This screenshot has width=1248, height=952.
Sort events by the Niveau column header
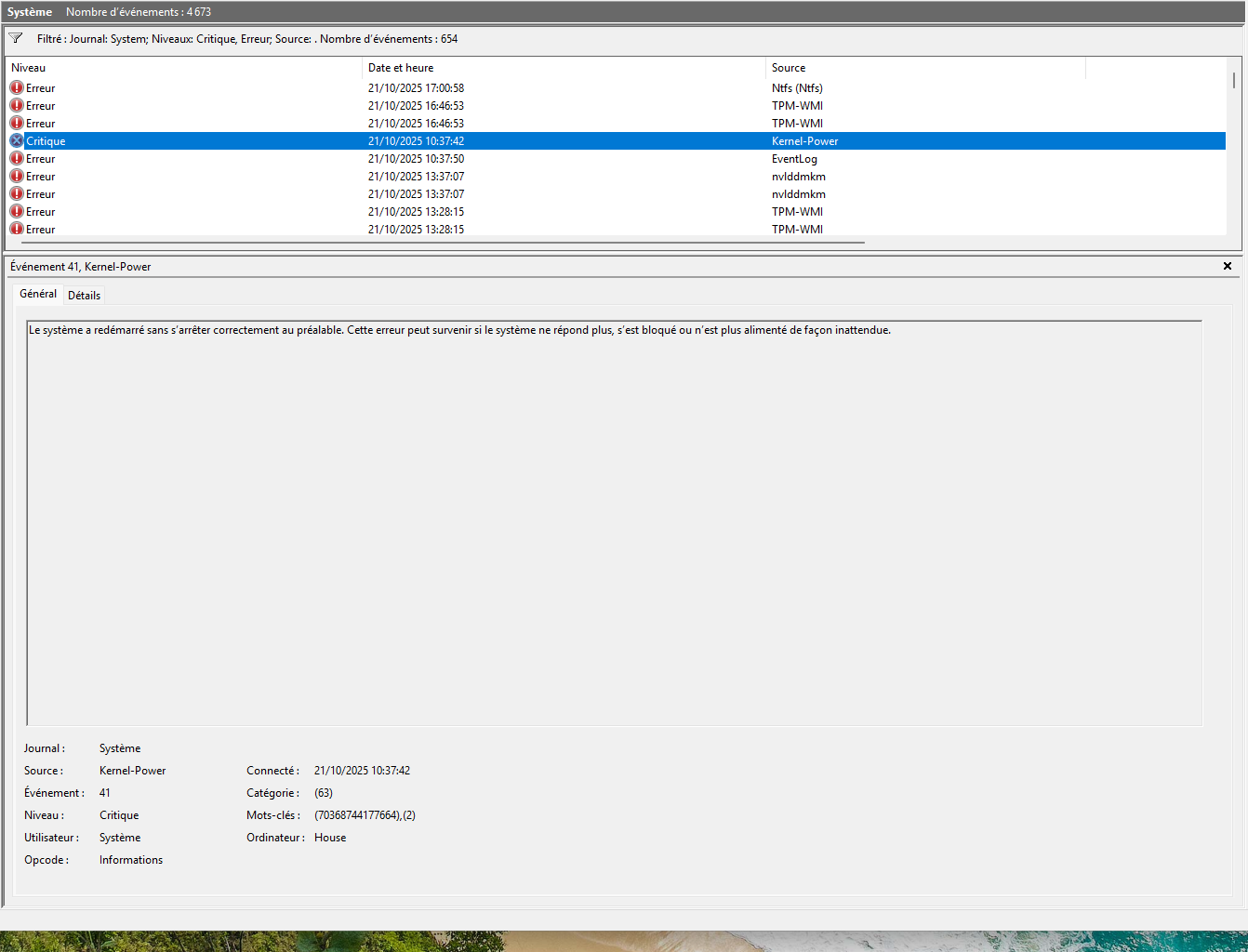point(184,68)
